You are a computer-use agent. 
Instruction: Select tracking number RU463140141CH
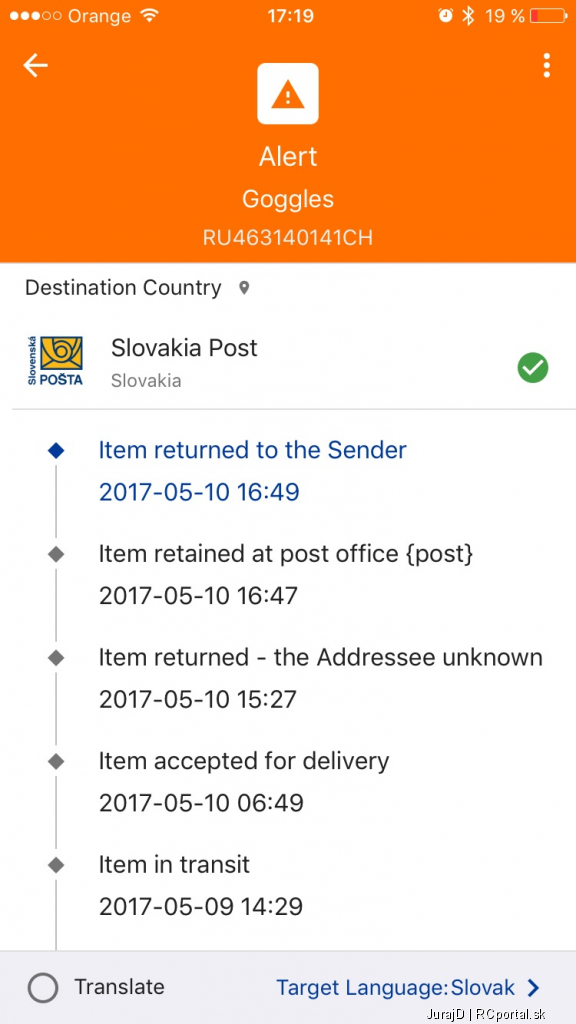pyautogui.click(x=288, y=237)
